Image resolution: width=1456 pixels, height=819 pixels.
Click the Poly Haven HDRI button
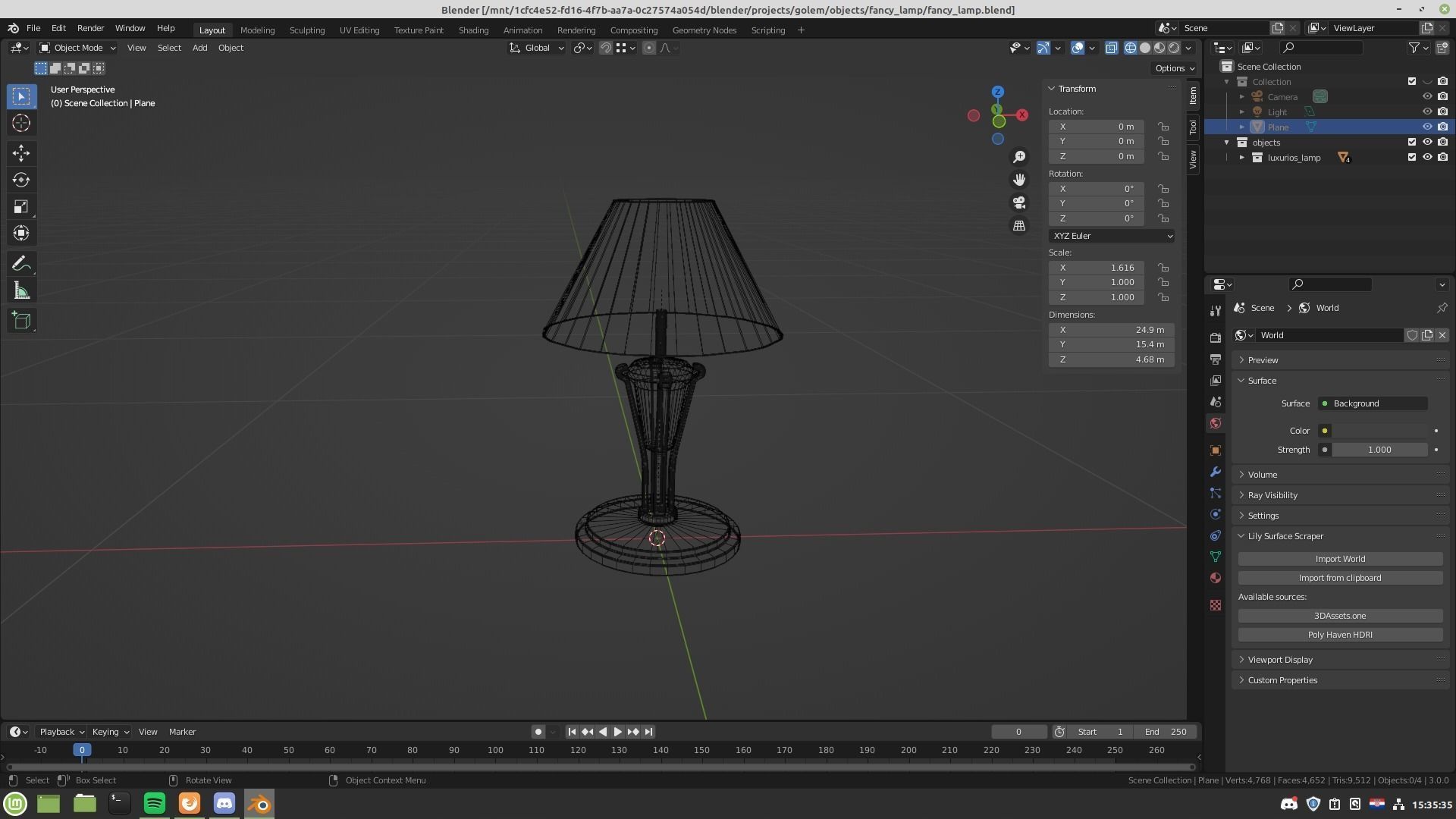click(1340, 635)
